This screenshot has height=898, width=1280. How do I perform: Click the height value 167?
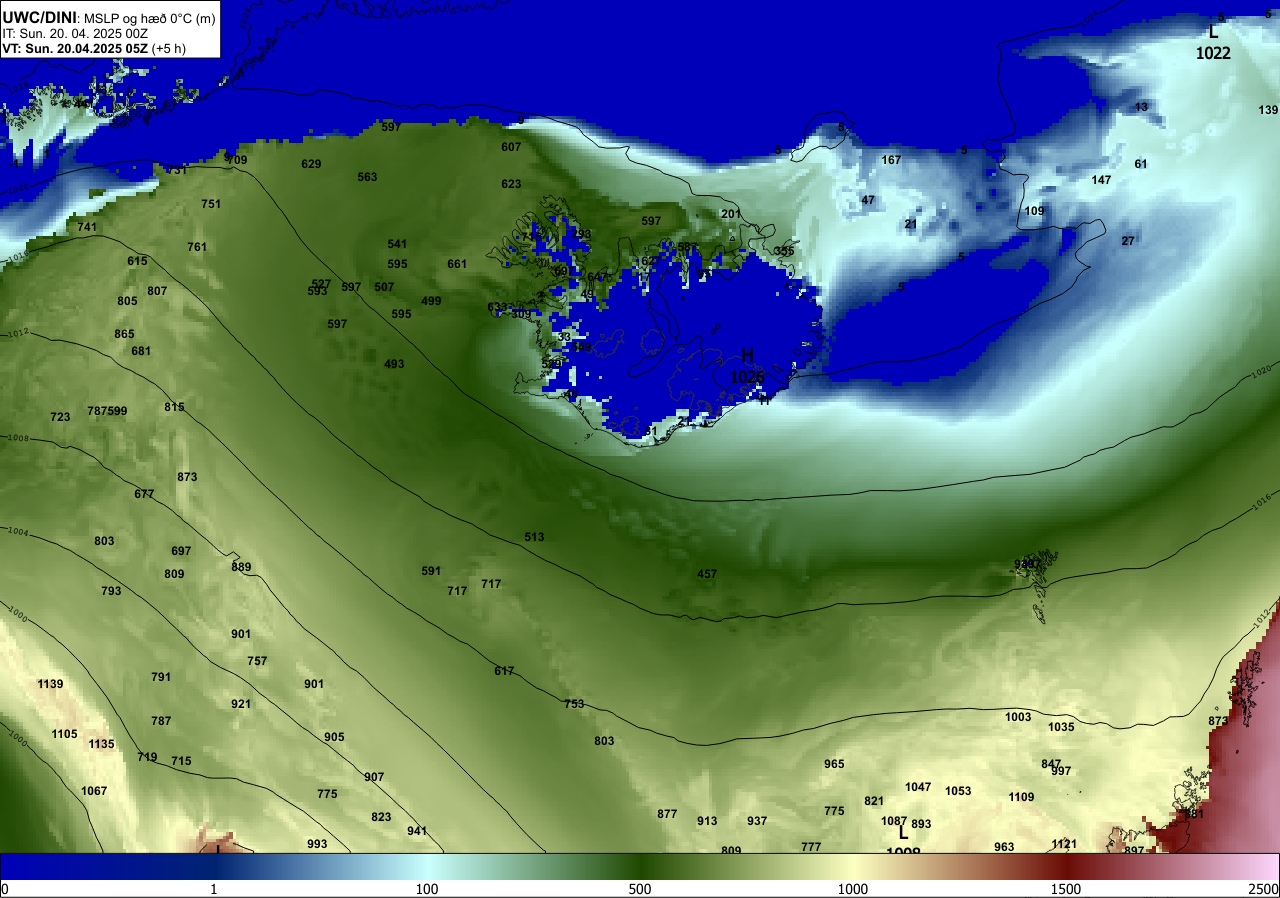(x=891, y=160)
